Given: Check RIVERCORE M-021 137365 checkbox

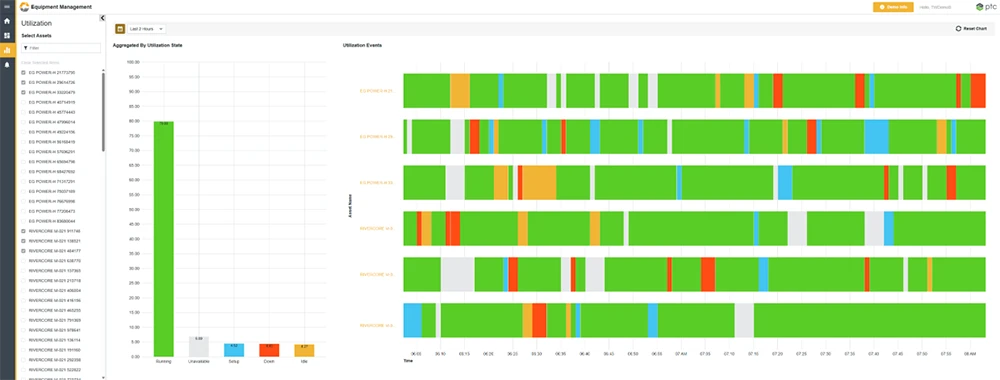Looking at the screenshot, I should click(24, 271).
